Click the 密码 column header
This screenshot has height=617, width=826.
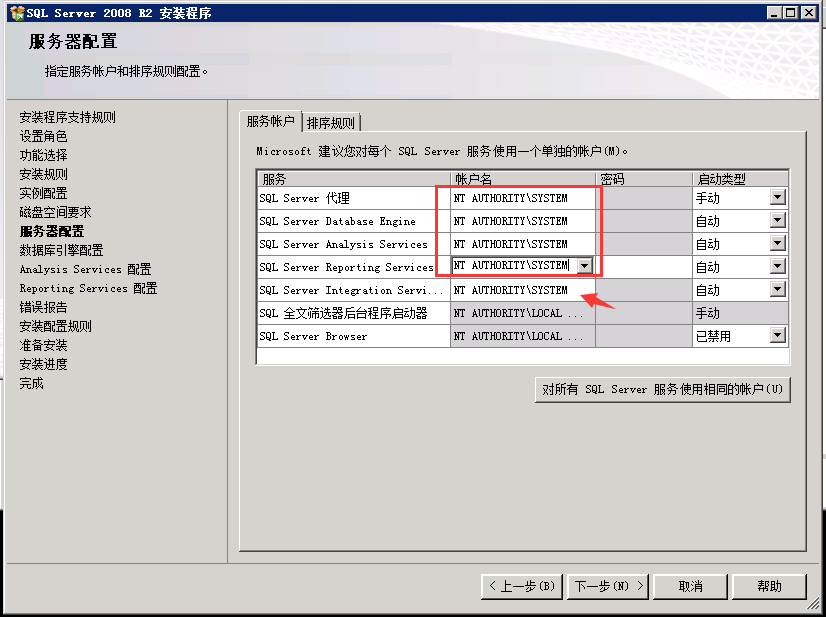click(x=644, y=179)
